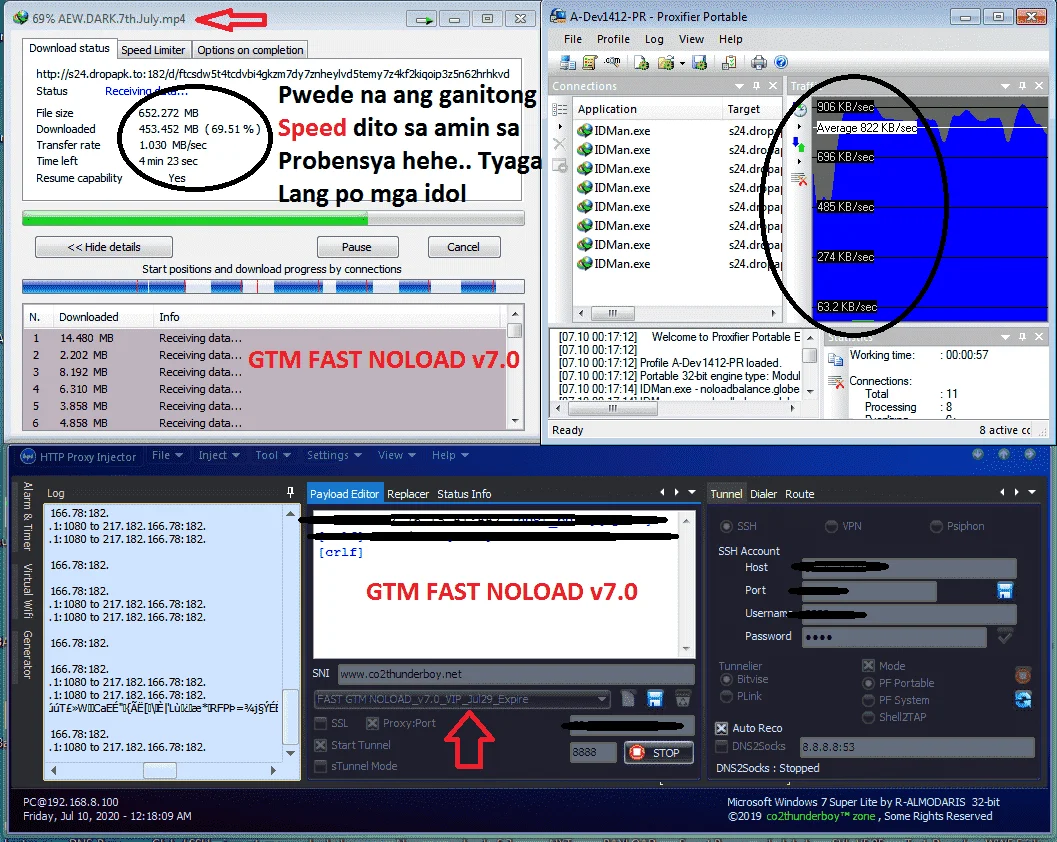Image resolution: width=1057 pixels, height=842 pixels.
Task: Open Proxy Servers settings icon in Proxifier toolbar
Action: pyautogui.click(x=568, y=63)
